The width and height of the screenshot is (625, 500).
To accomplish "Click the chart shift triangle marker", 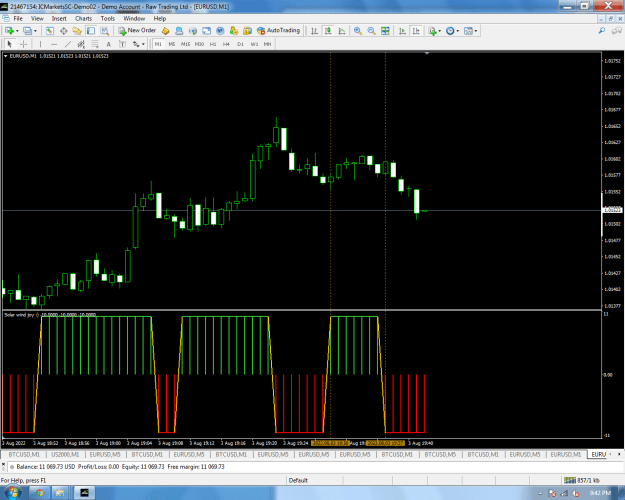I will [x=427, y=53].
